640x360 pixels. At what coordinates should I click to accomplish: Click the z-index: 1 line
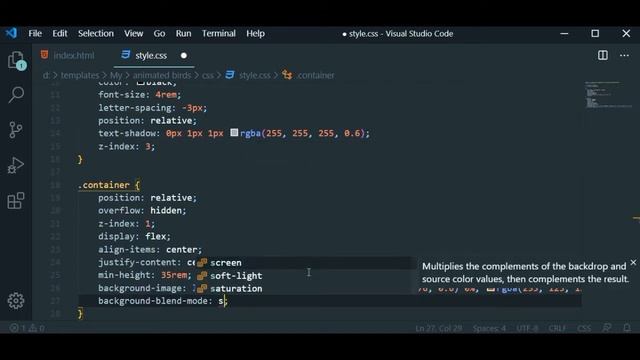coord(127,224)
